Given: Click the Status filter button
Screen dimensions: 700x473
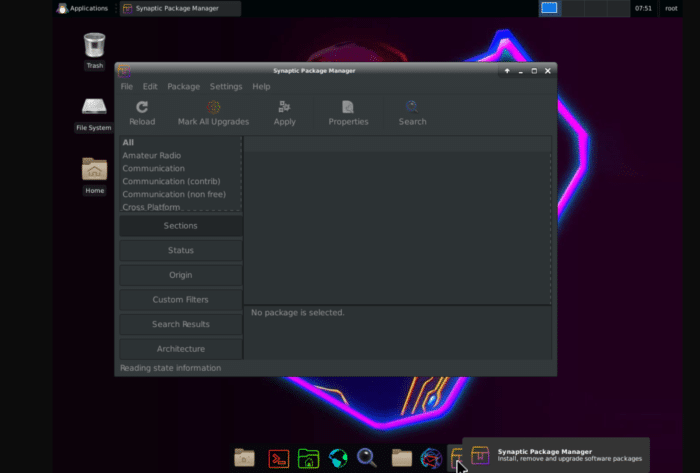Looking at the screenshot, I should pyautogui.click(x=180, y=250).
